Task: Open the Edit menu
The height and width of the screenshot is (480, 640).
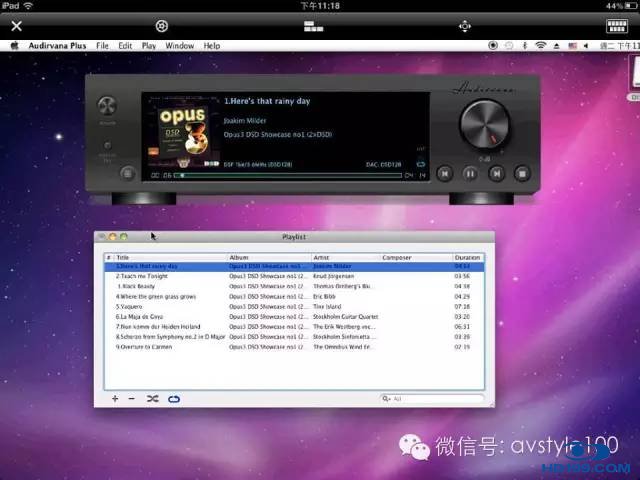Action: point(125,46)
